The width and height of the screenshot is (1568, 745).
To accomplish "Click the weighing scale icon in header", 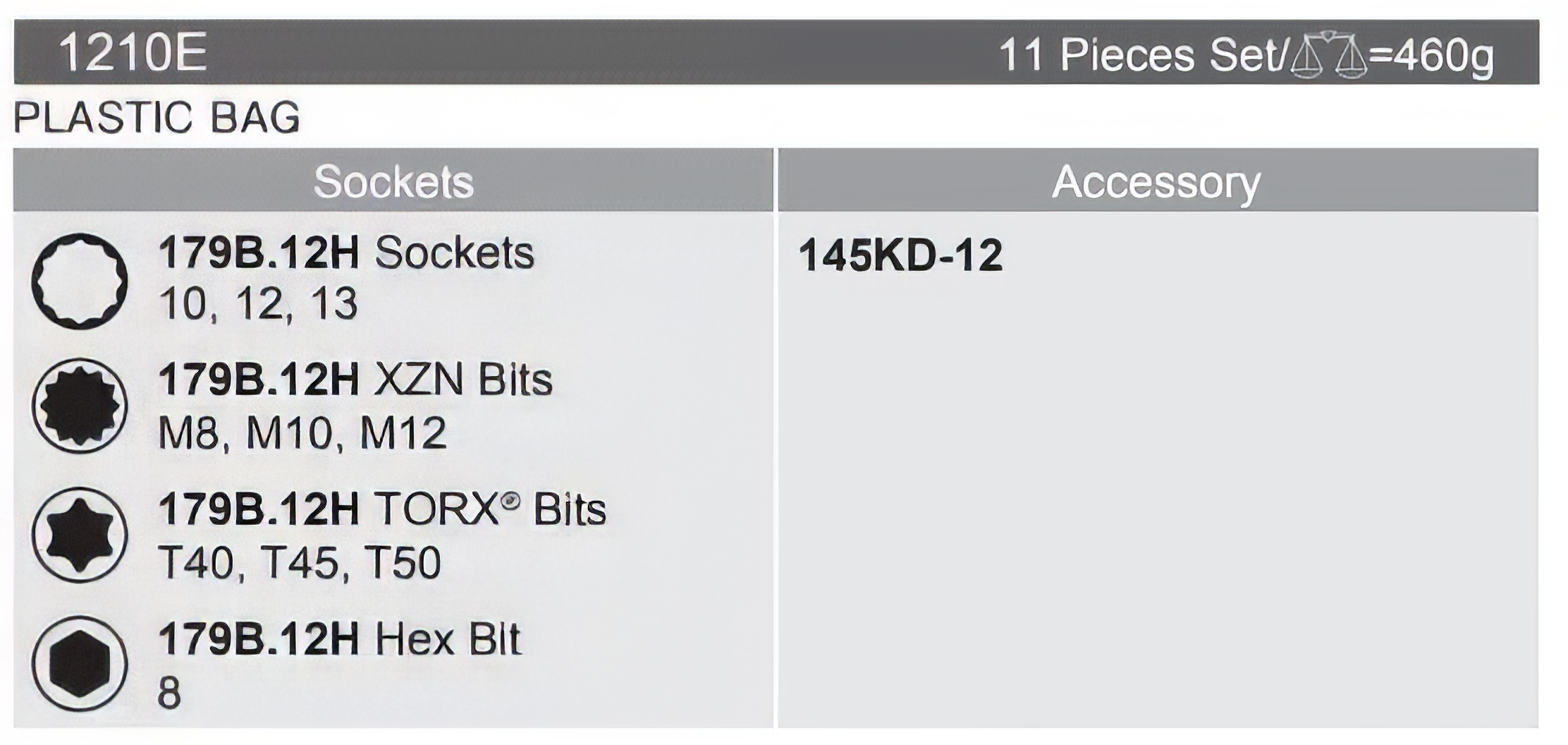I will pos(1328,55).
